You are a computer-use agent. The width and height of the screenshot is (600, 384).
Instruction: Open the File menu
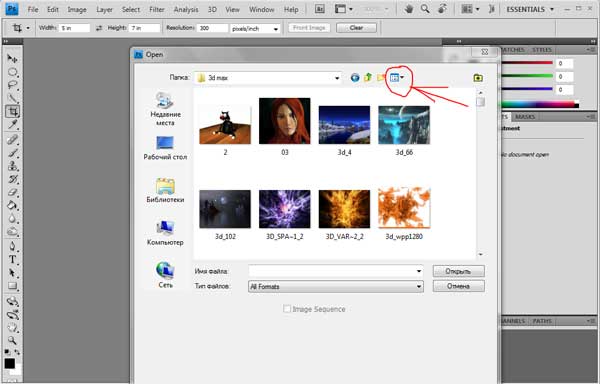(x=33, y=10)
